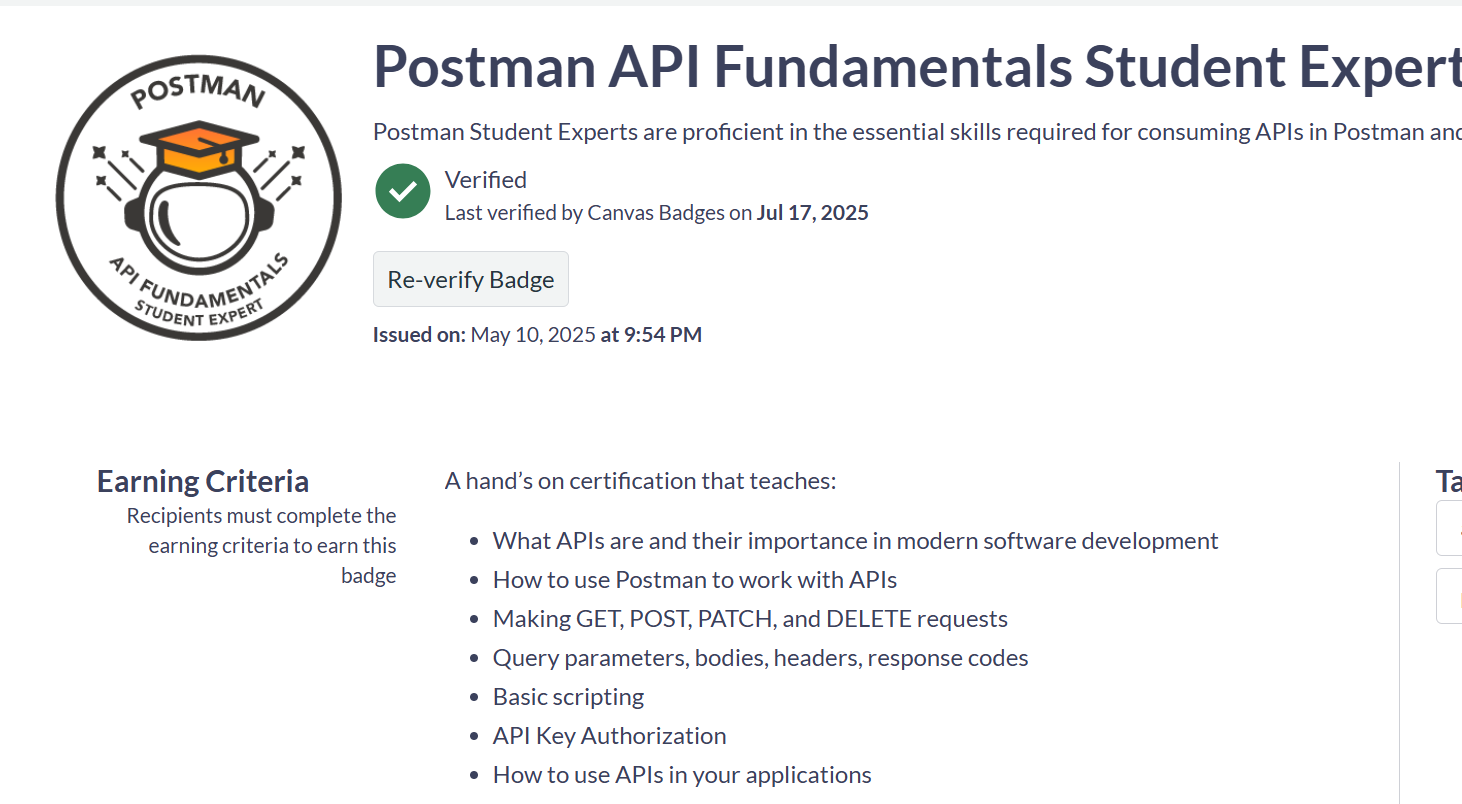
Task: Click the Postman API Fundamentals Student Expert title
Action: (x=916, y=67)
